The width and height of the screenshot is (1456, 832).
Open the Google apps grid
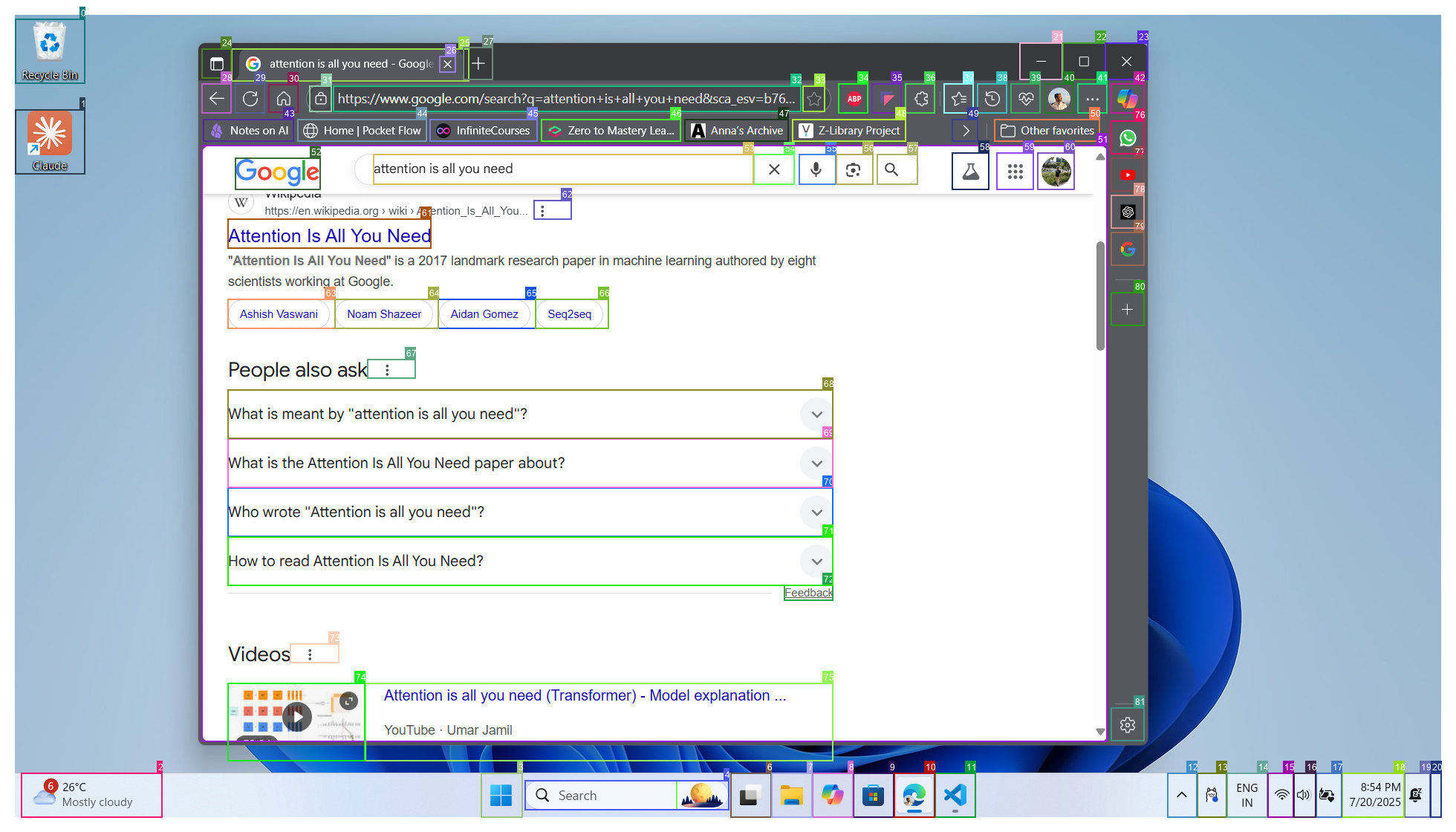click(1015, 172)
